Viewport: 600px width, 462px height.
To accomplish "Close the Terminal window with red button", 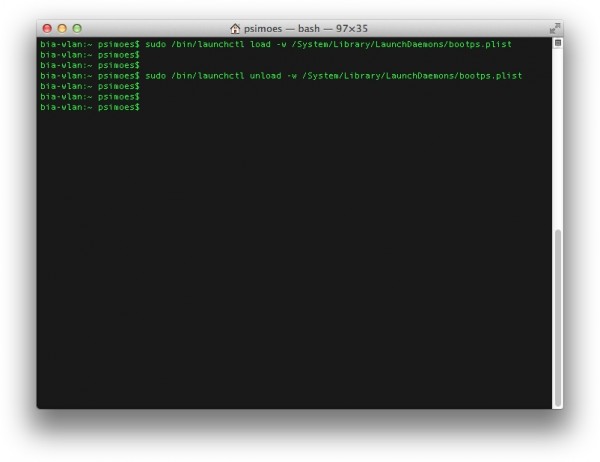I will (47, 28).
